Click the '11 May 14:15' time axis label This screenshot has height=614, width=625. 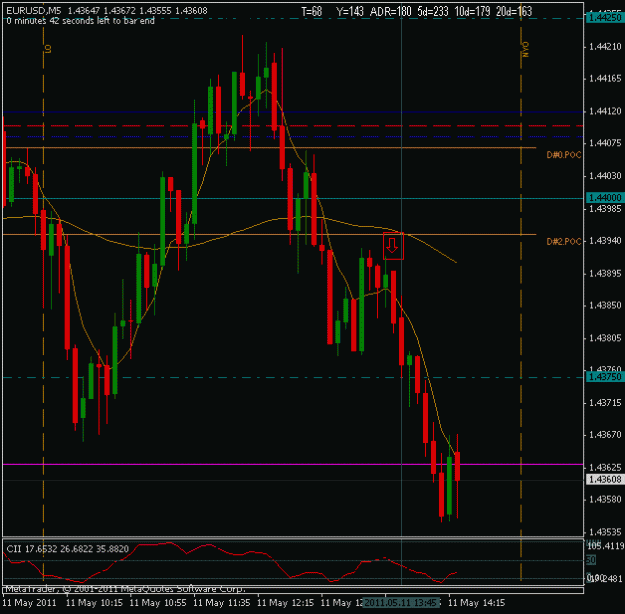coord(477,602)
